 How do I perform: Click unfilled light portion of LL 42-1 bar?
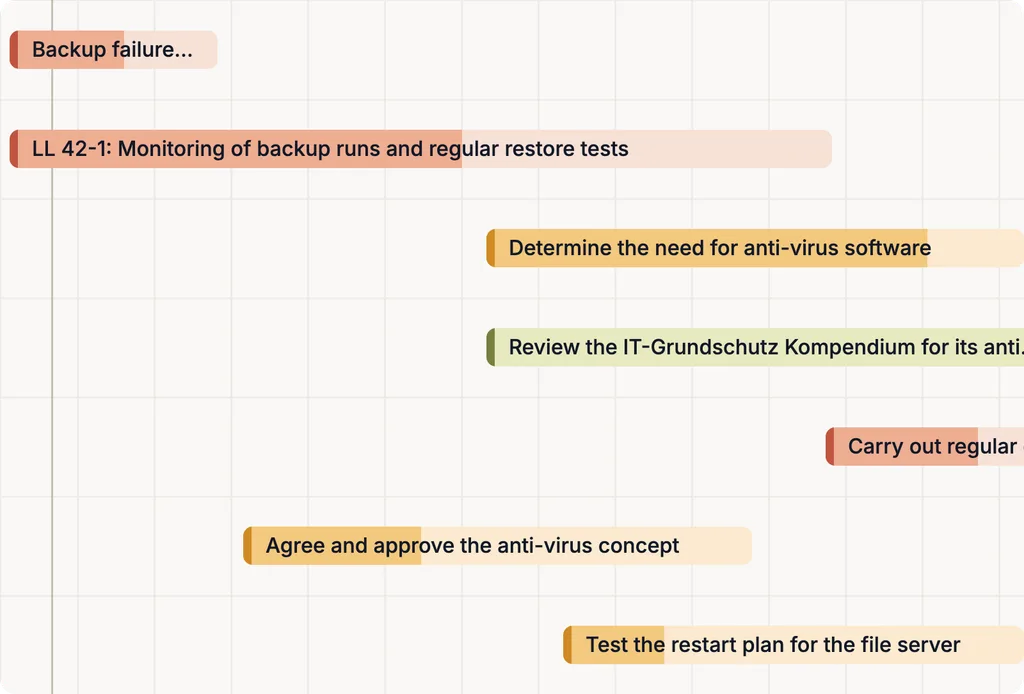coord(647,149)
